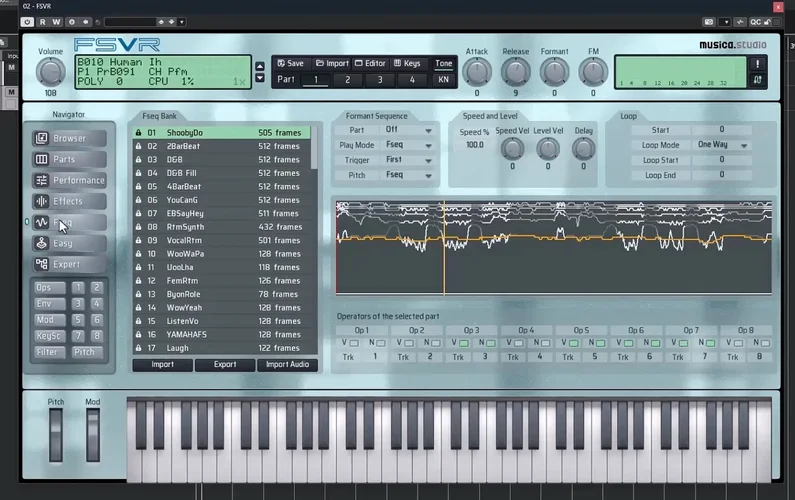Screen dimensions: 795x500
Task: Click the KeySc button in Navigator
Action: [x=48, y=336]
